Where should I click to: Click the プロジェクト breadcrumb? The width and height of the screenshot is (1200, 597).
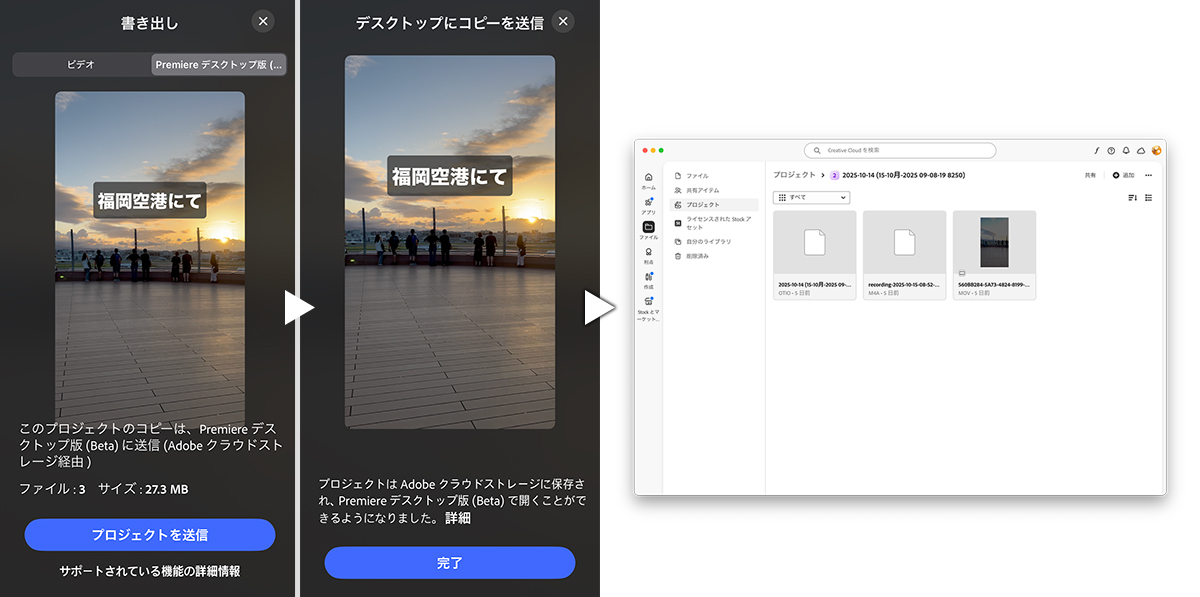point(794,175)
